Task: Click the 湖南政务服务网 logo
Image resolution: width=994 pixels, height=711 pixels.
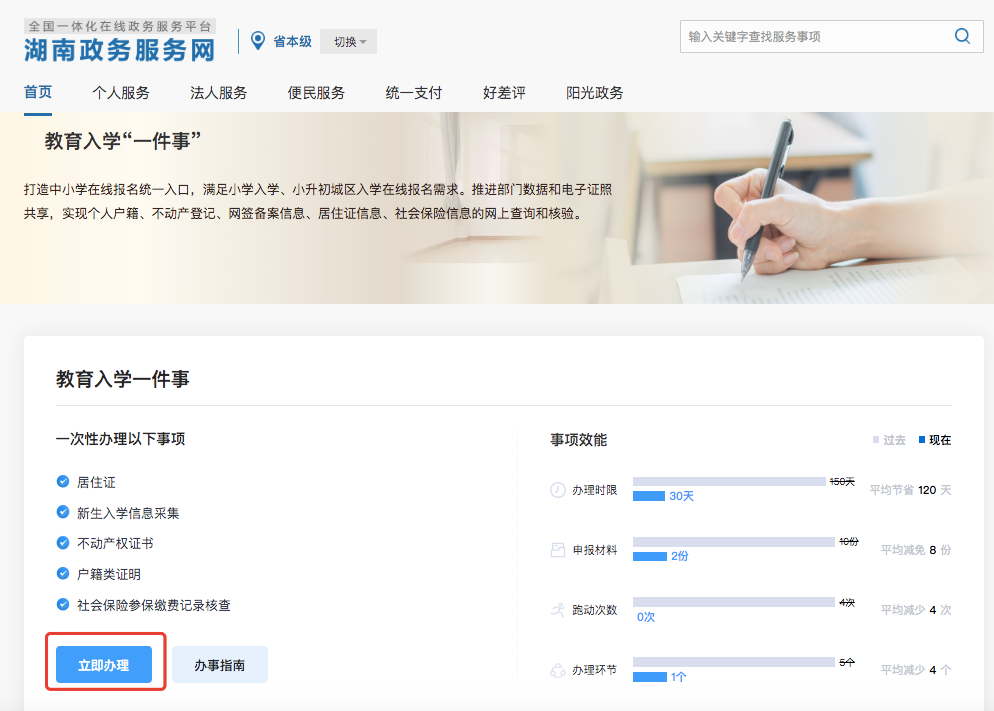Action: point(120,41)
